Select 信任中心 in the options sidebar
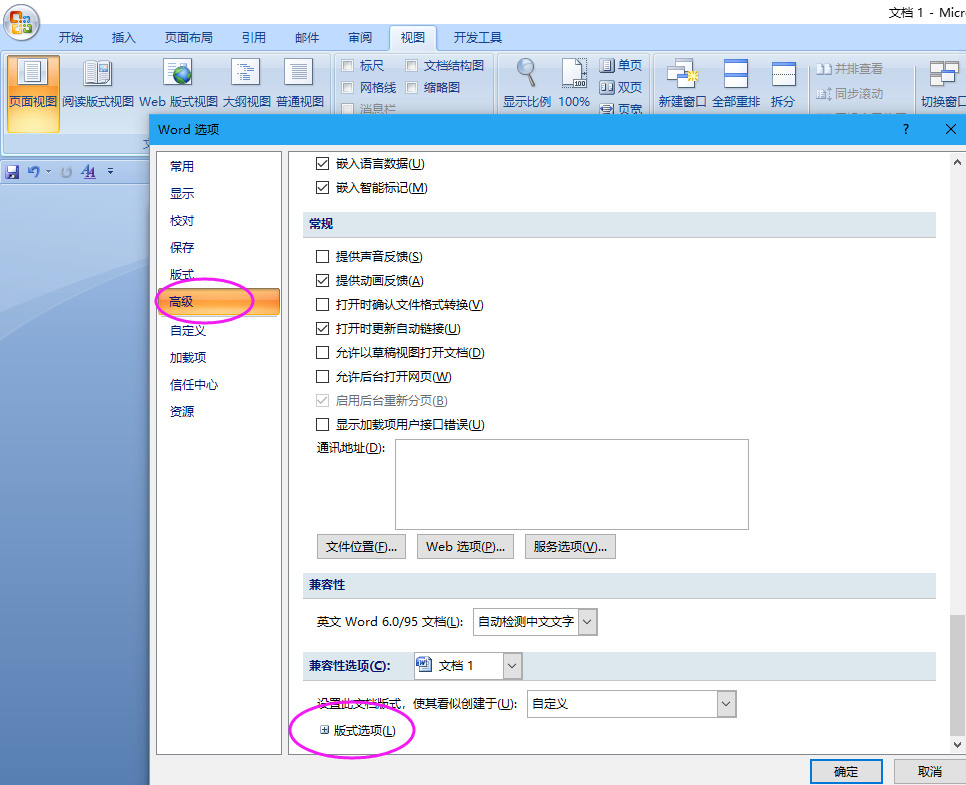 point(193,385)
